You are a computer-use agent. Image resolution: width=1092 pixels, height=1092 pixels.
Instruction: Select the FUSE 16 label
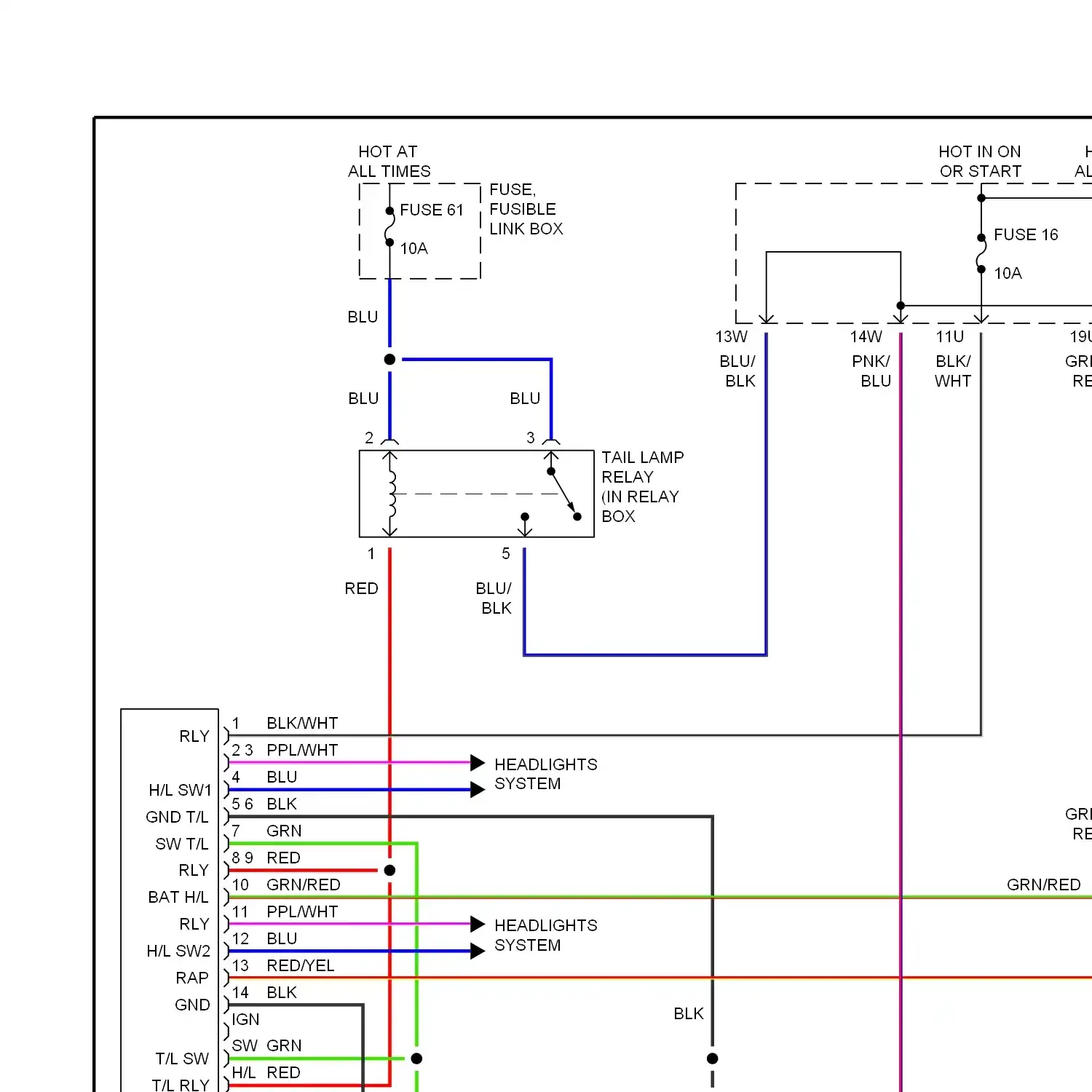(1026, 234)
